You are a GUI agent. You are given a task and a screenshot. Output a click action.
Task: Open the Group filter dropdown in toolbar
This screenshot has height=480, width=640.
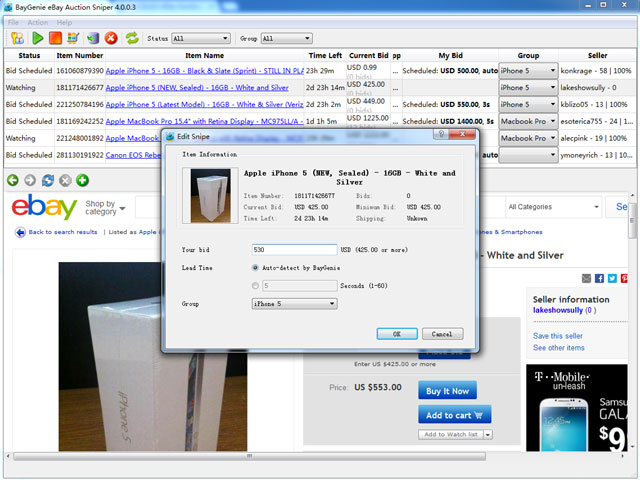(x=285, y=39)
